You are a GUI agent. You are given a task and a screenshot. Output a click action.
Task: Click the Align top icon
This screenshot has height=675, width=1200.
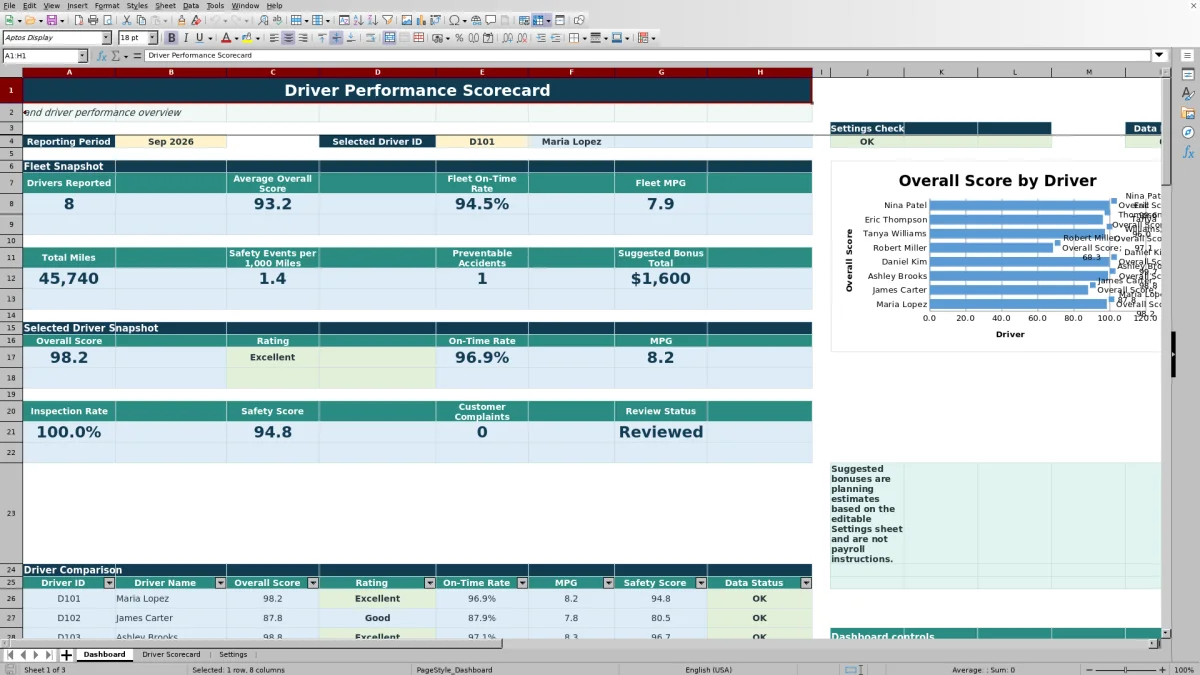pyautogui.click(x=321, y=38)
